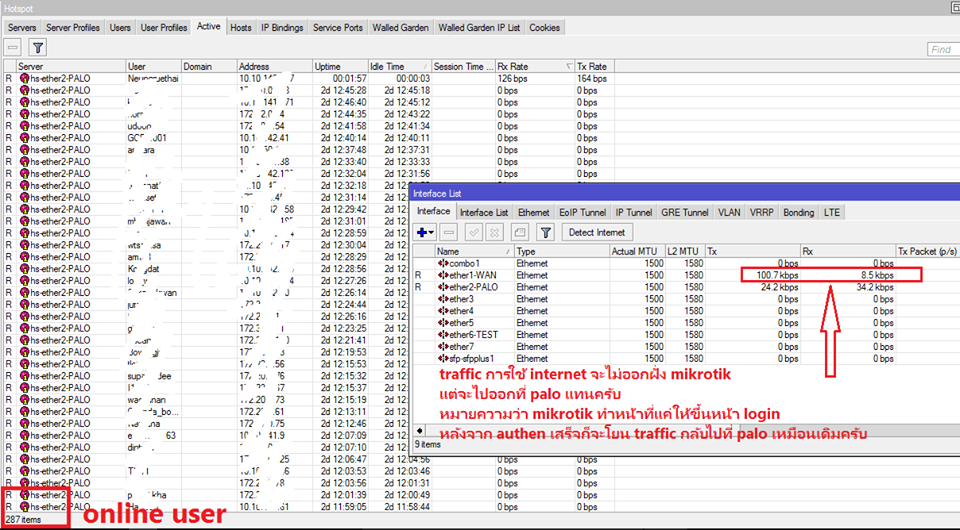Click the filter funnel in Interface List toolbar
960x530 pixels.
[x=545, y=232]
